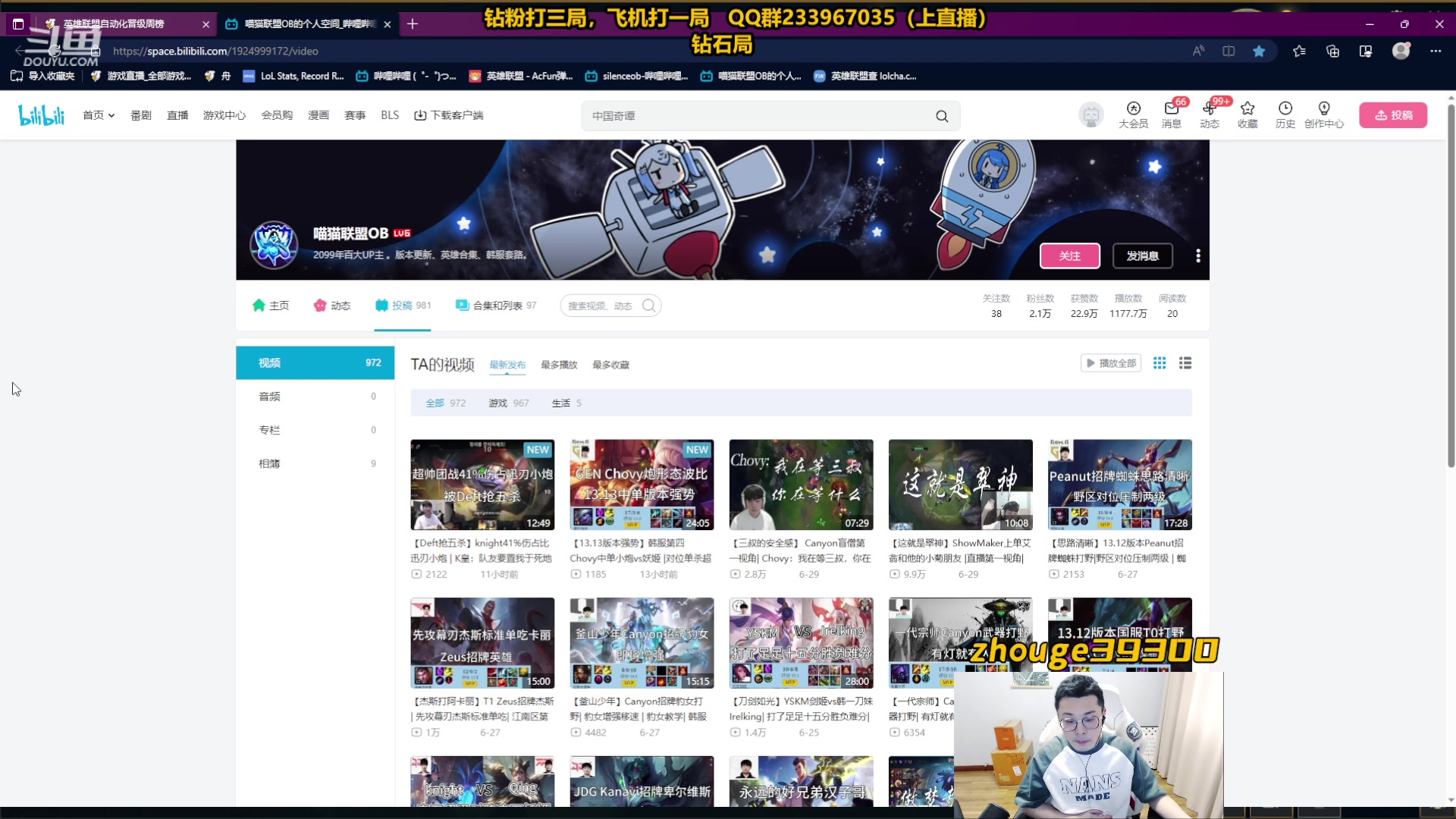Viewport: 1456px width, 819px height.
Task: Click the magnifier in the space search field
Action: coord(649,306)
